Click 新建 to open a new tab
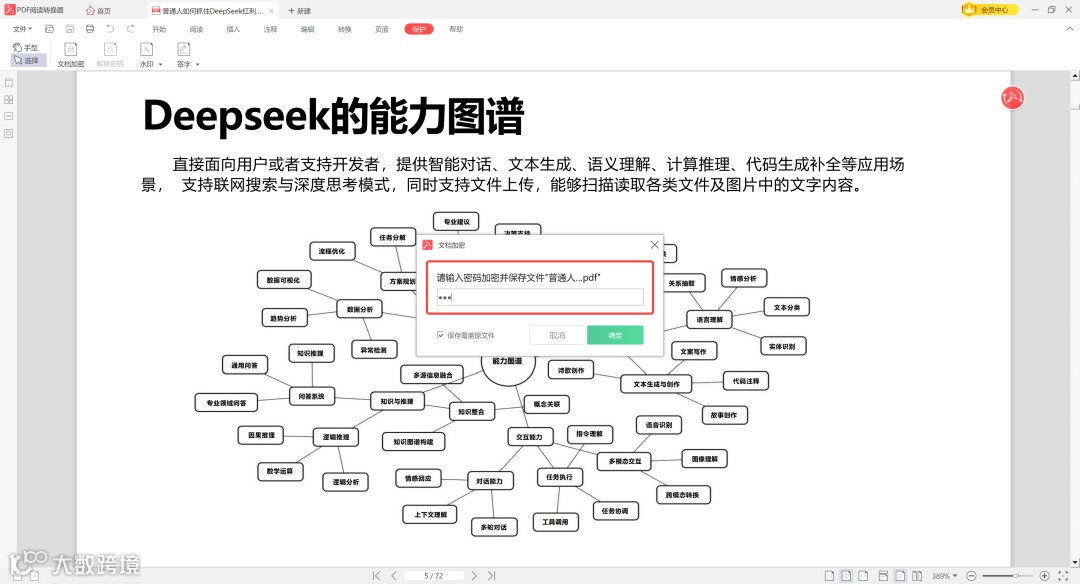This screenshot has height=584, width=1080. [300, 11]
